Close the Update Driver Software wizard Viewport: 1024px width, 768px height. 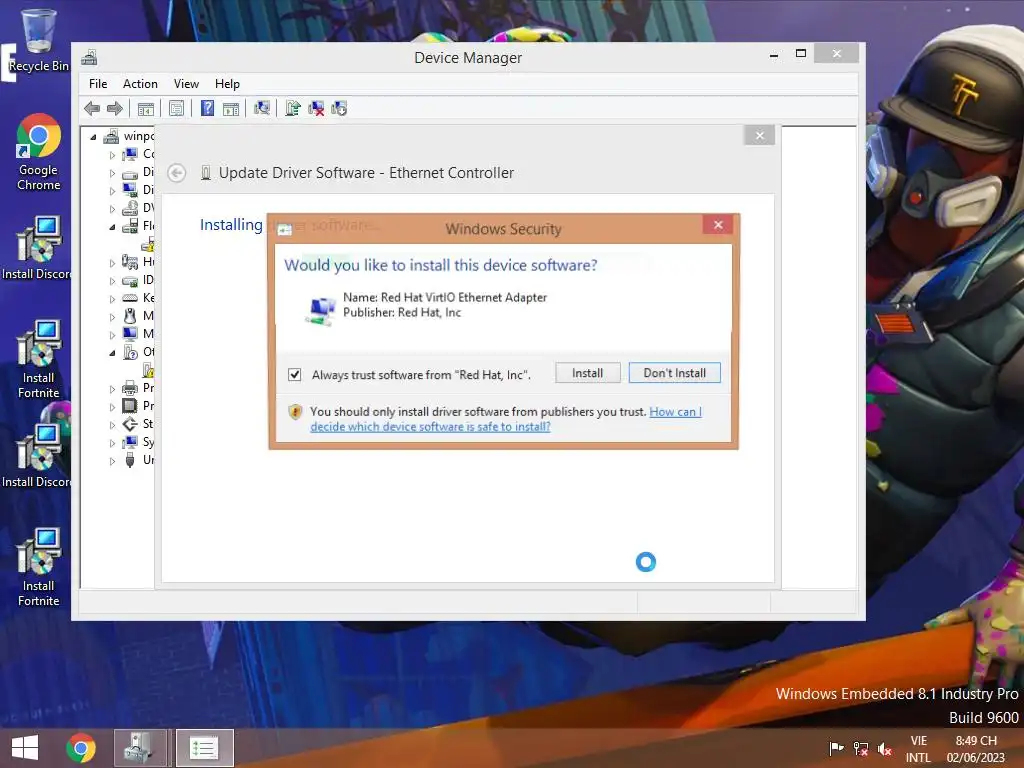[759, 135]
